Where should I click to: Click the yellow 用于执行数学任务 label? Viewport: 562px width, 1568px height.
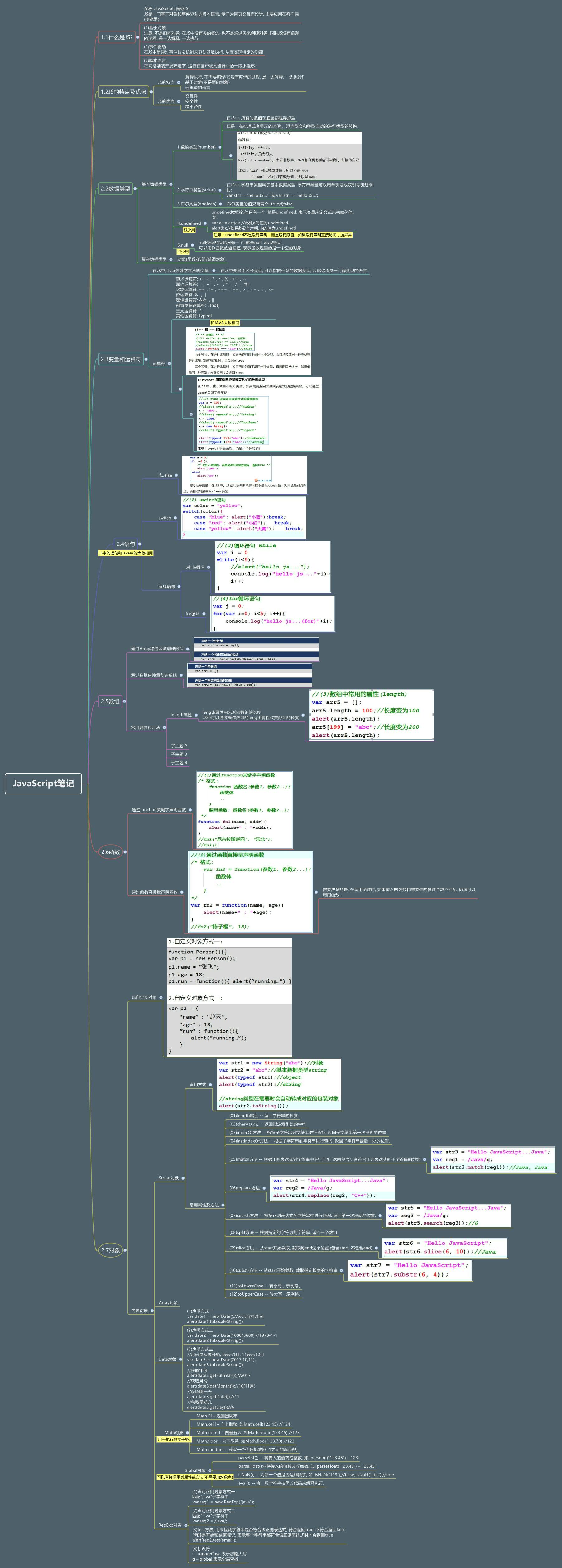click(174, 1440)
